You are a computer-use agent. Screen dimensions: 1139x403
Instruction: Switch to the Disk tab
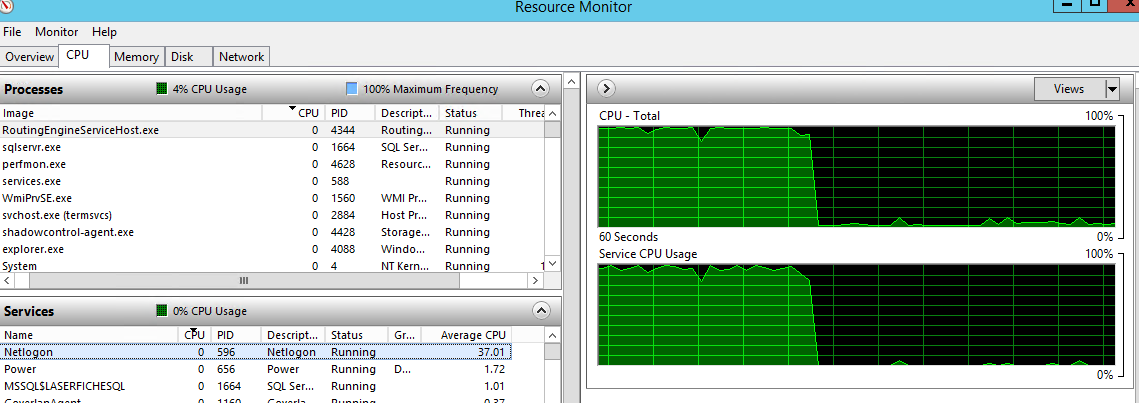click(x=182, y=57)
